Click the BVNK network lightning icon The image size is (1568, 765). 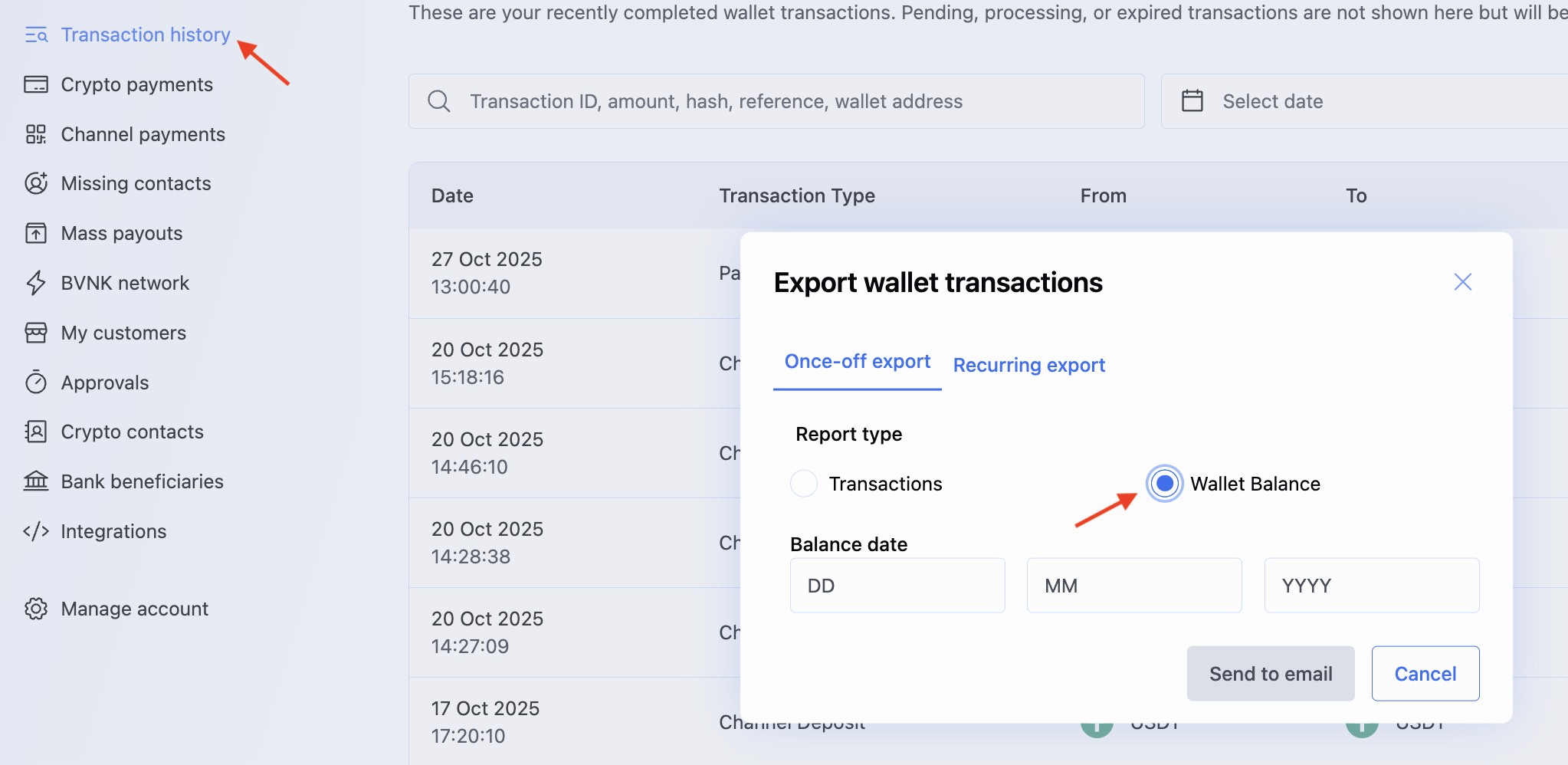(36, 283)
